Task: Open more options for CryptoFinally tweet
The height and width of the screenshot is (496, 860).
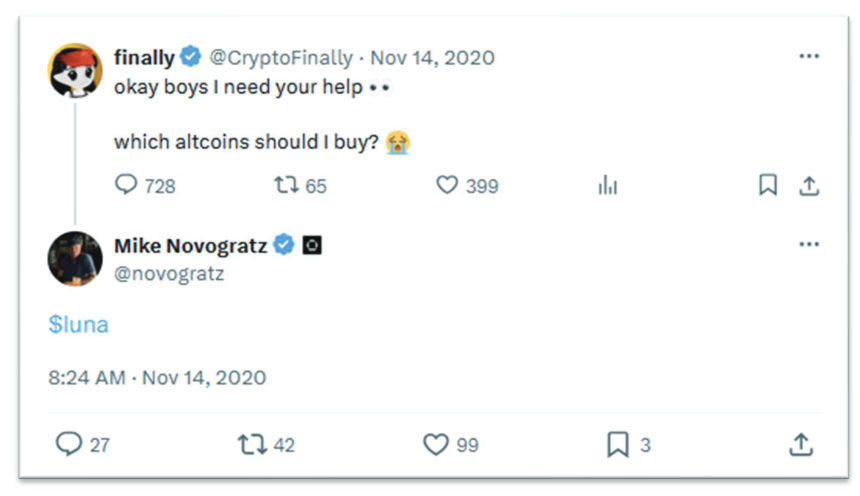Action: [809, 56]
